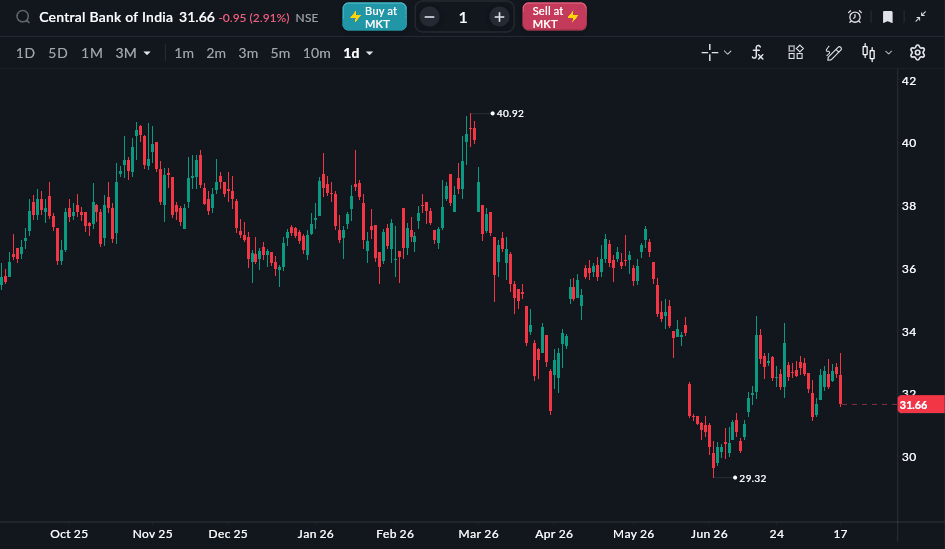This screenshot has width=945, height=549.
Task: Switch to 3m interval
Action: coord(248,53)
